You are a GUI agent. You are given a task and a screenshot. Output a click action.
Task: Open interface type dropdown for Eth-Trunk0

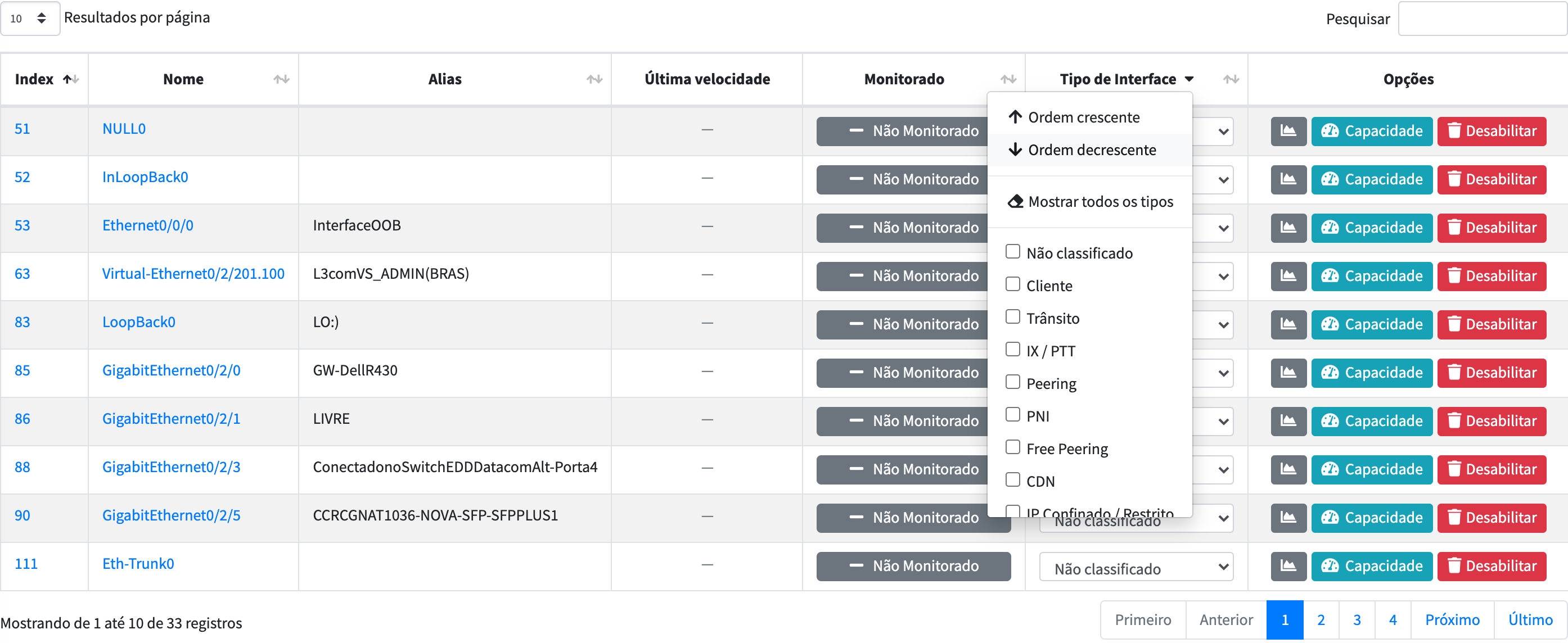(x=1136, y=567)
